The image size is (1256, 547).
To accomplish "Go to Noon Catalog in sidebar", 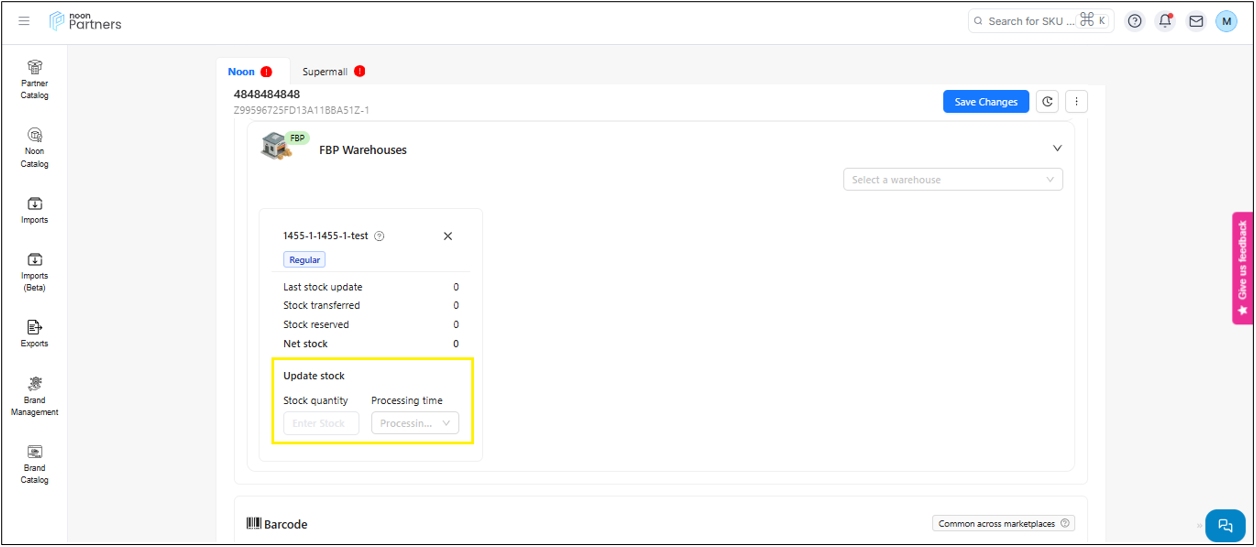I will [x=35, y=146].
